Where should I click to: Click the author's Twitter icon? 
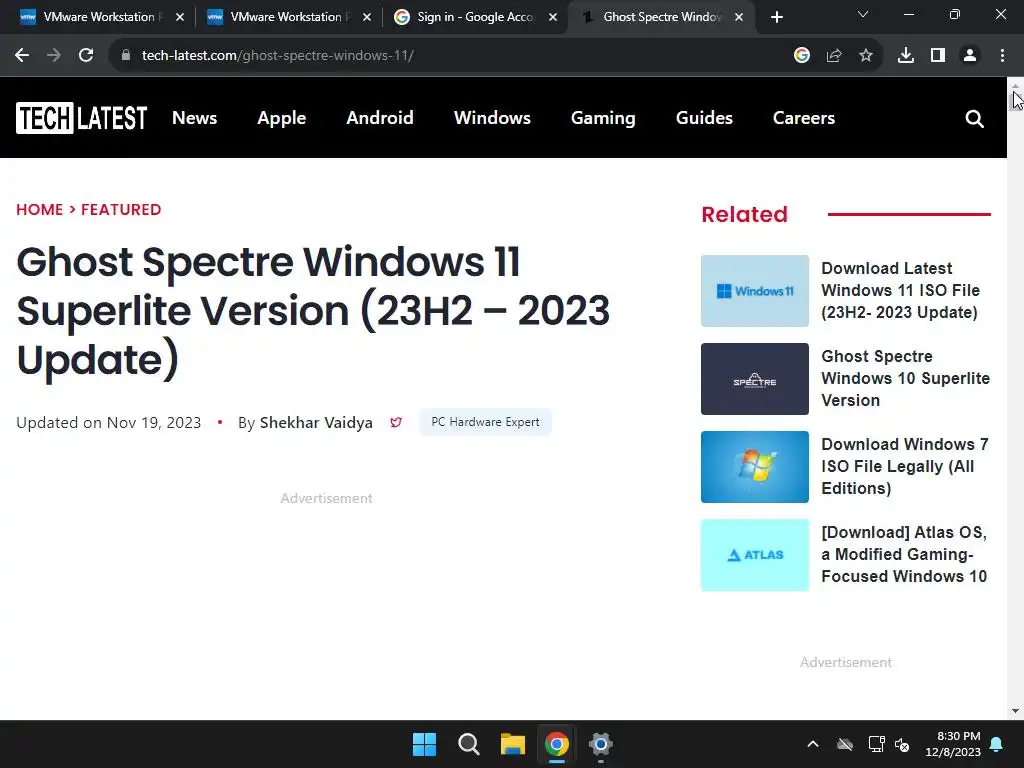(396, 423)
